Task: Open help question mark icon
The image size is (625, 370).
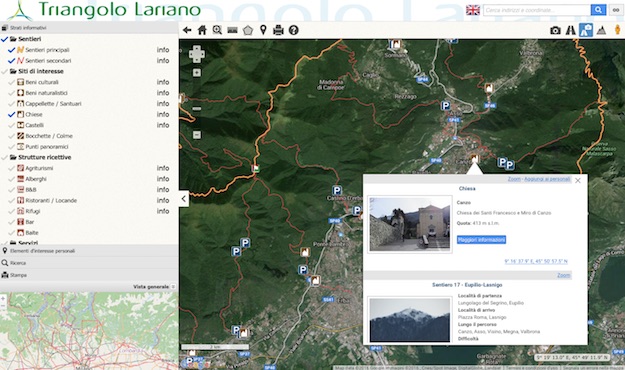Action: click(294, 30)
